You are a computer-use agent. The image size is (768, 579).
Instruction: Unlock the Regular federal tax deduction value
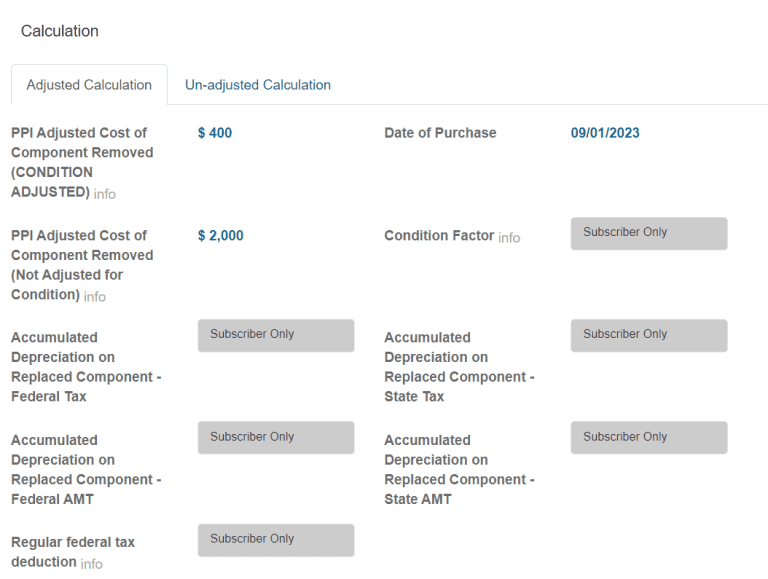(x=276, y=540)
